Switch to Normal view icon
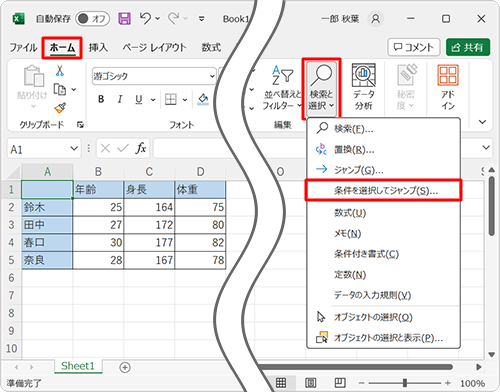This screenshot has width=500, height=392. pos(281,383)
